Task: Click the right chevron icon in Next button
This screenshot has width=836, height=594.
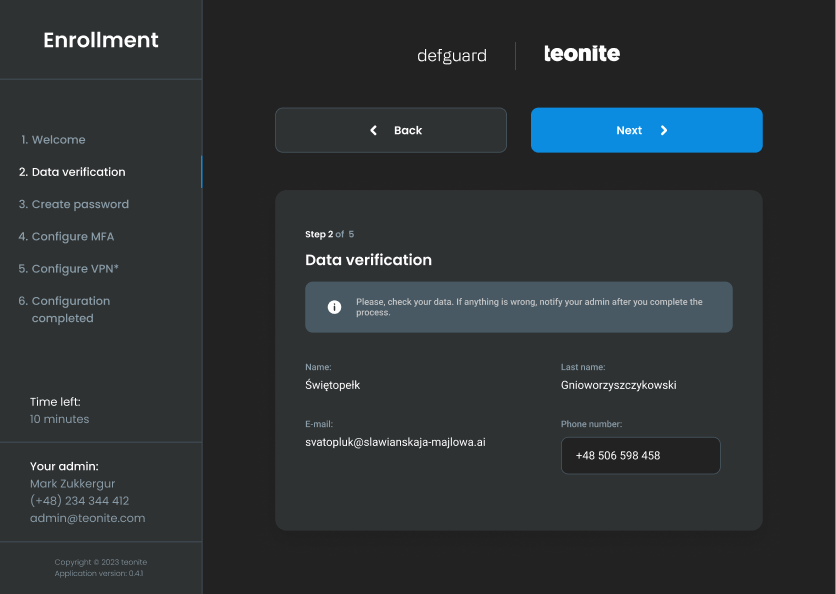Action: [x=664, y=130]
